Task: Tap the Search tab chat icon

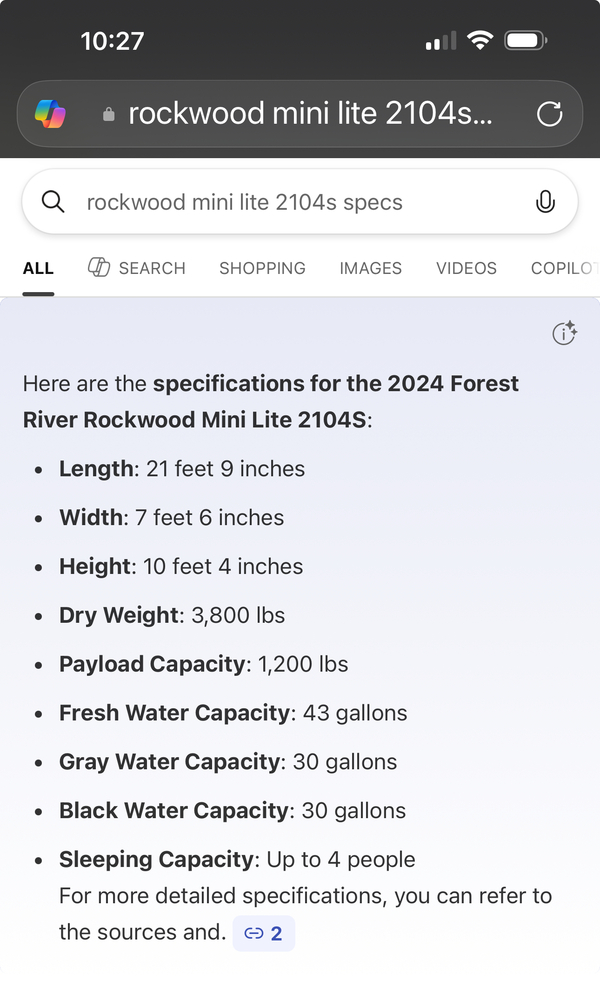Action: click(x=99, y=267)
